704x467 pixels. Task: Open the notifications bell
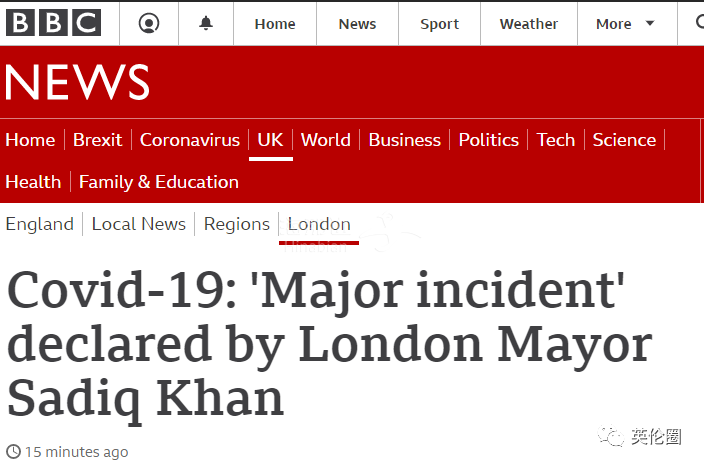pos(206,23)
